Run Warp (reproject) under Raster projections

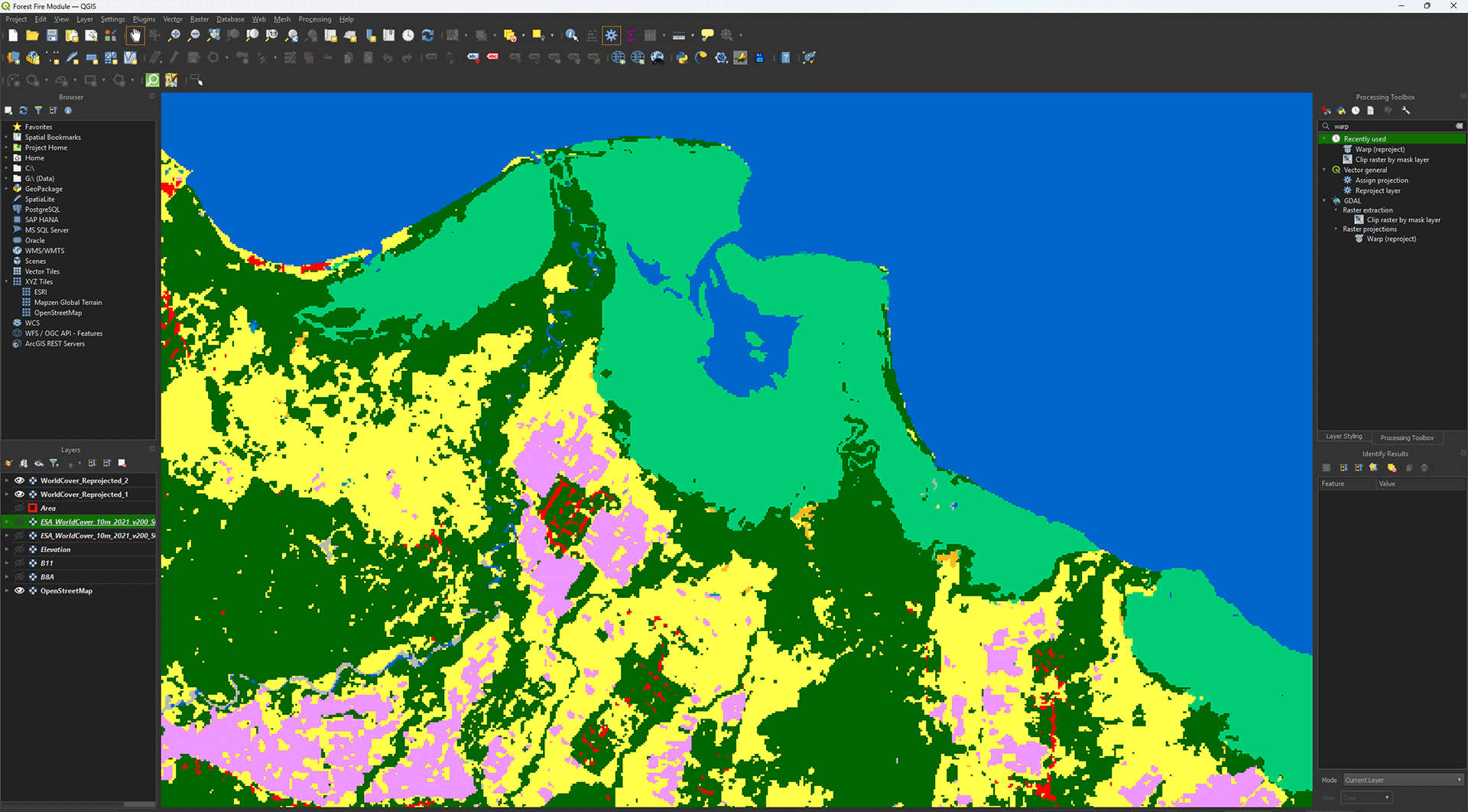(1391, 239)
